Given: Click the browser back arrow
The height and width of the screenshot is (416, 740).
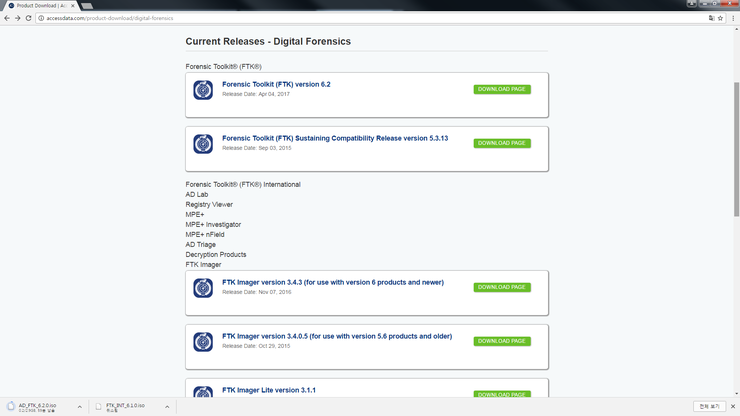Looking at the screenshot, I should pos(7,18).
